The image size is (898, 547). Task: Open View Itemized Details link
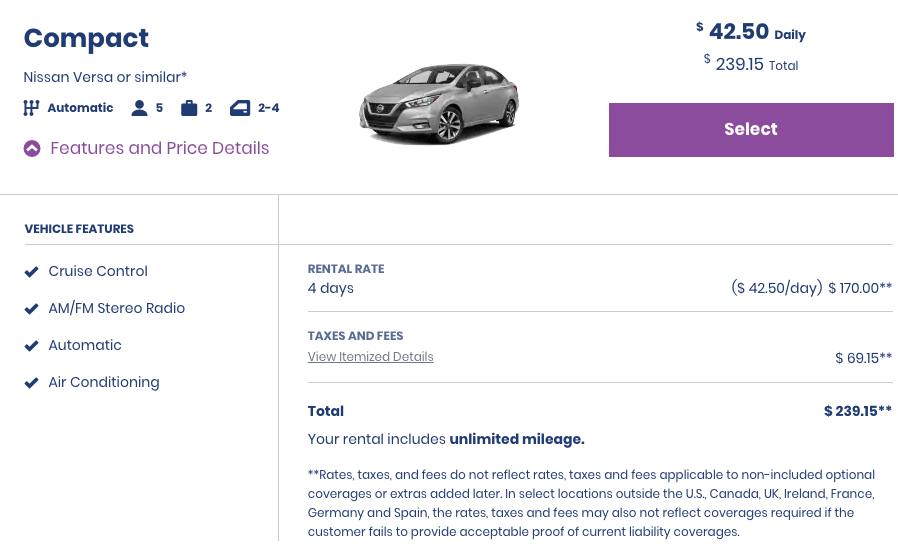click(371, 357)
